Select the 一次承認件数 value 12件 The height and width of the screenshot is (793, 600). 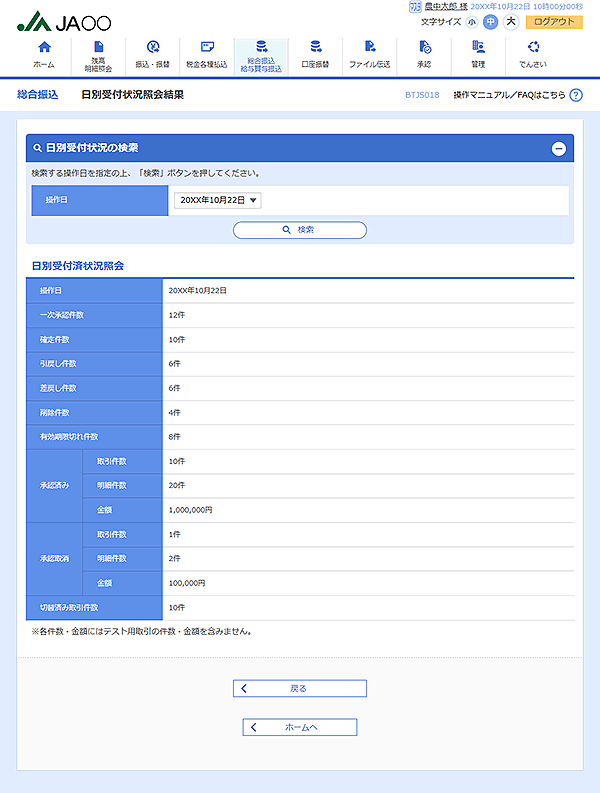point(177,315)
